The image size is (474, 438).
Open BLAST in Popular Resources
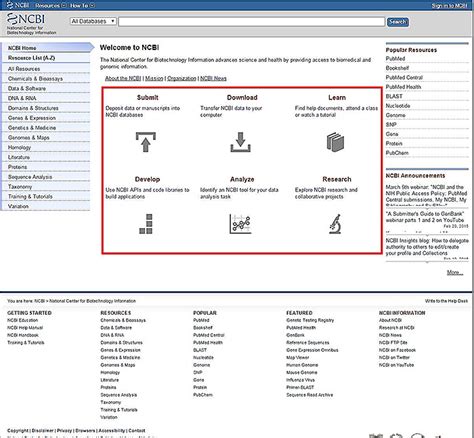tap(394, 96)
